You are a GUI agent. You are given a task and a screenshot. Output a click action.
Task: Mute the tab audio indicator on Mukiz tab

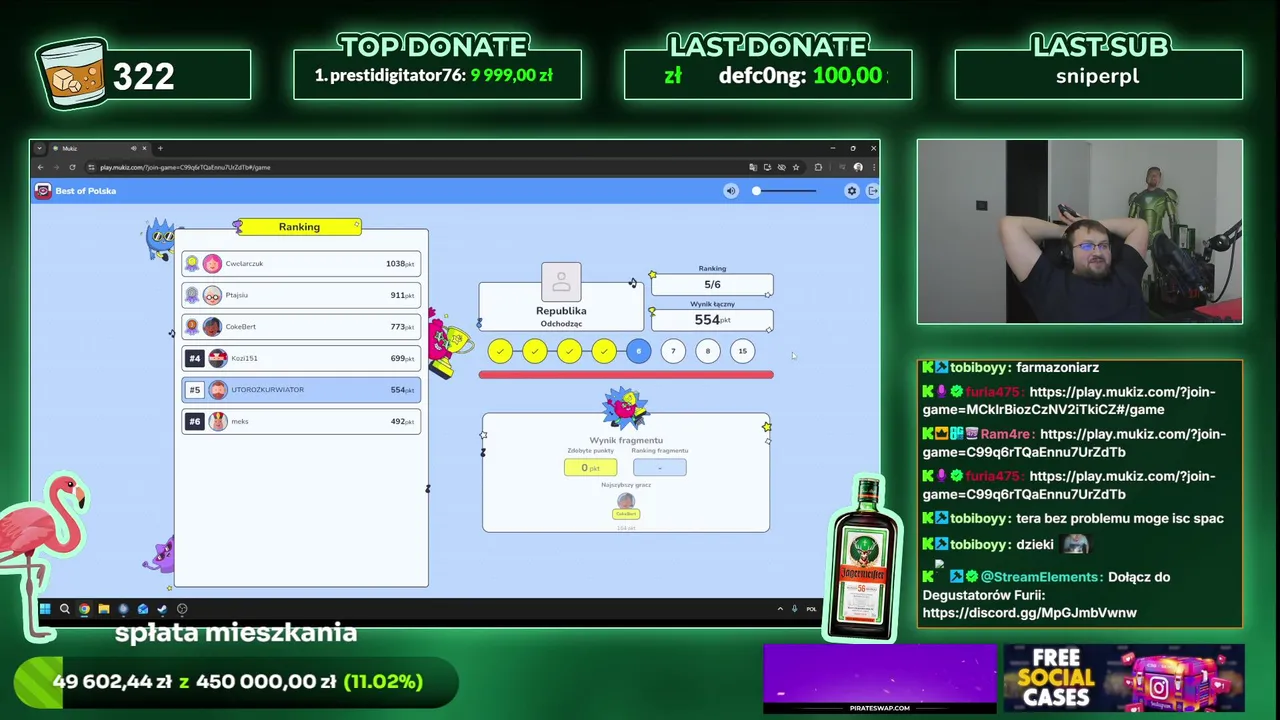click(x=134, y=148)
